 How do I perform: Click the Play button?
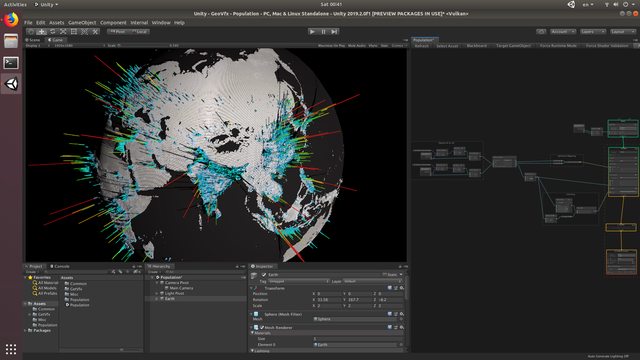click(312, 31)
